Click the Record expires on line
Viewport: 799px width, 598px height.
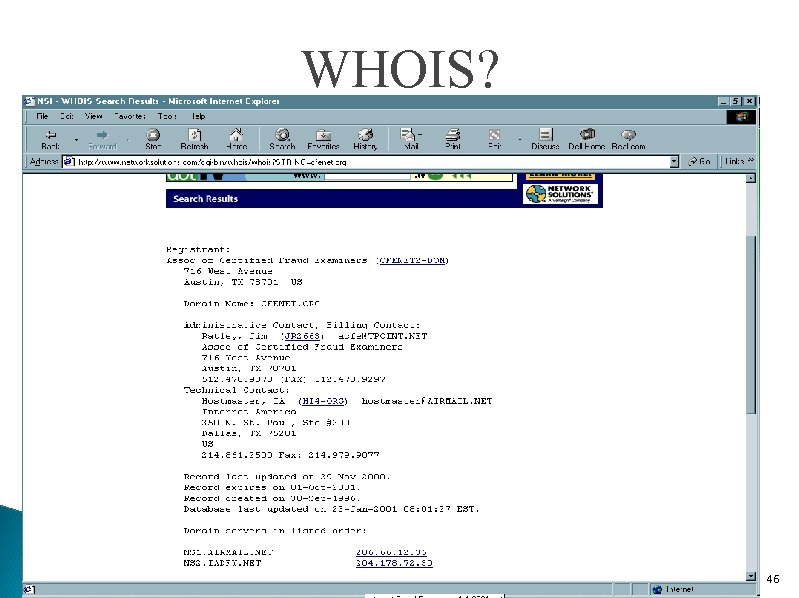[x=272, y=487]
